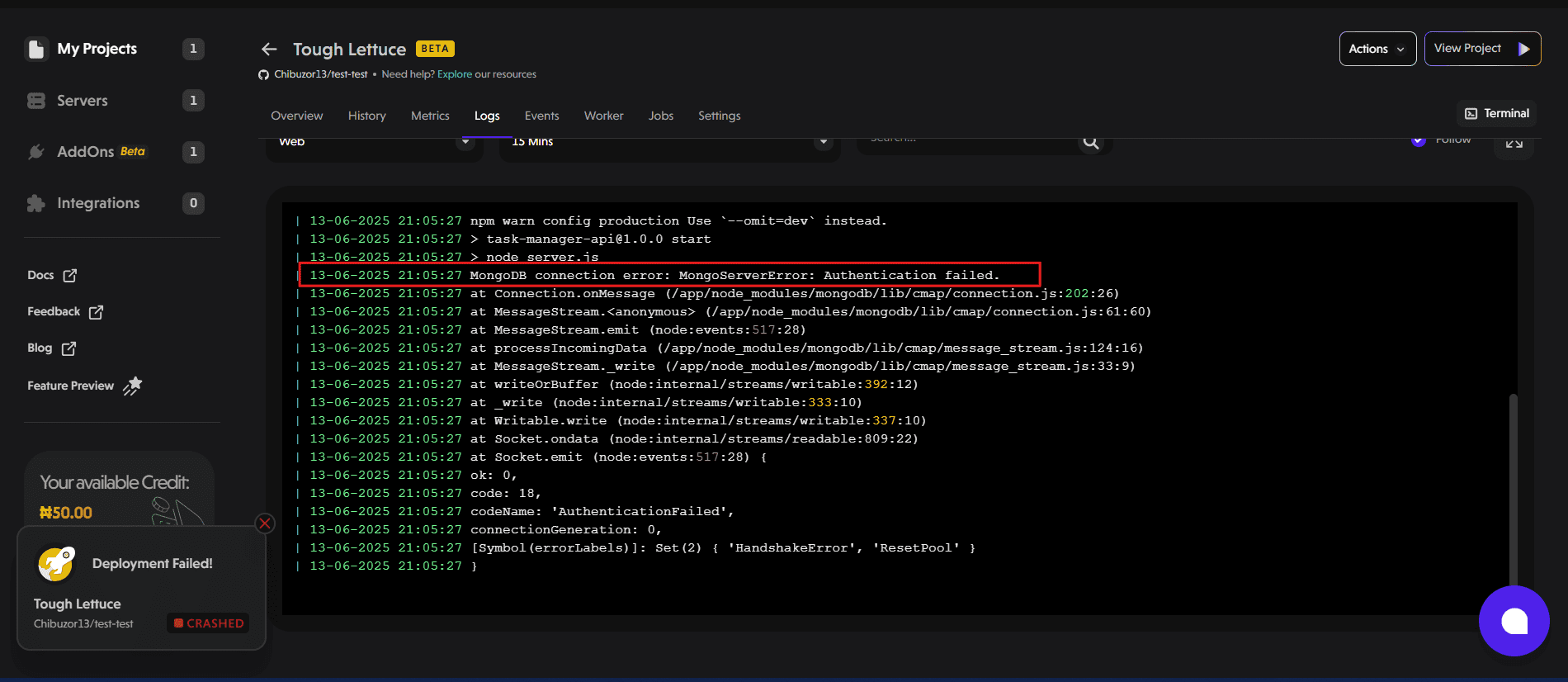Image resolution: width=1568 pixels, height=682 pixels.
Task: Click the Tough Lettuce title in notification card
Action: 77,604
